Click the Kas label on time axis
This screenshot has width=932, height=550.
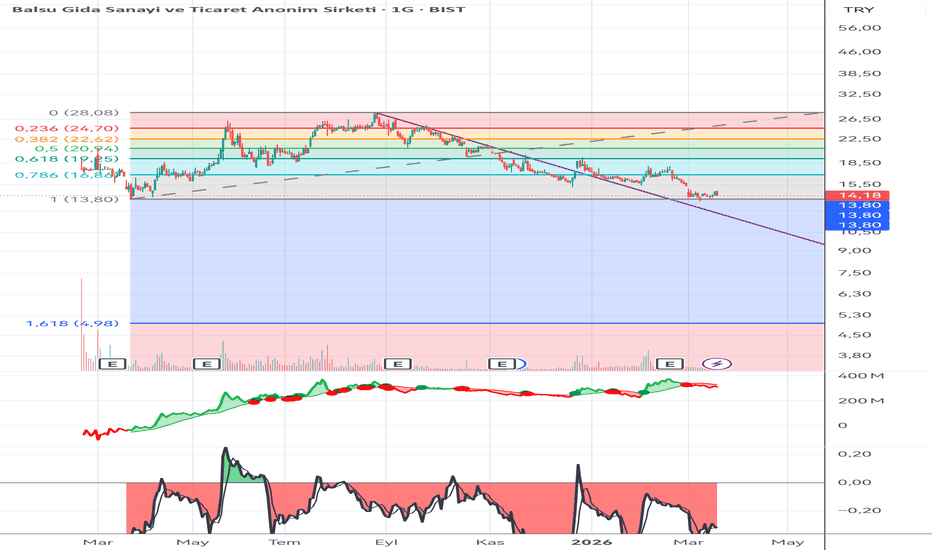490,542
